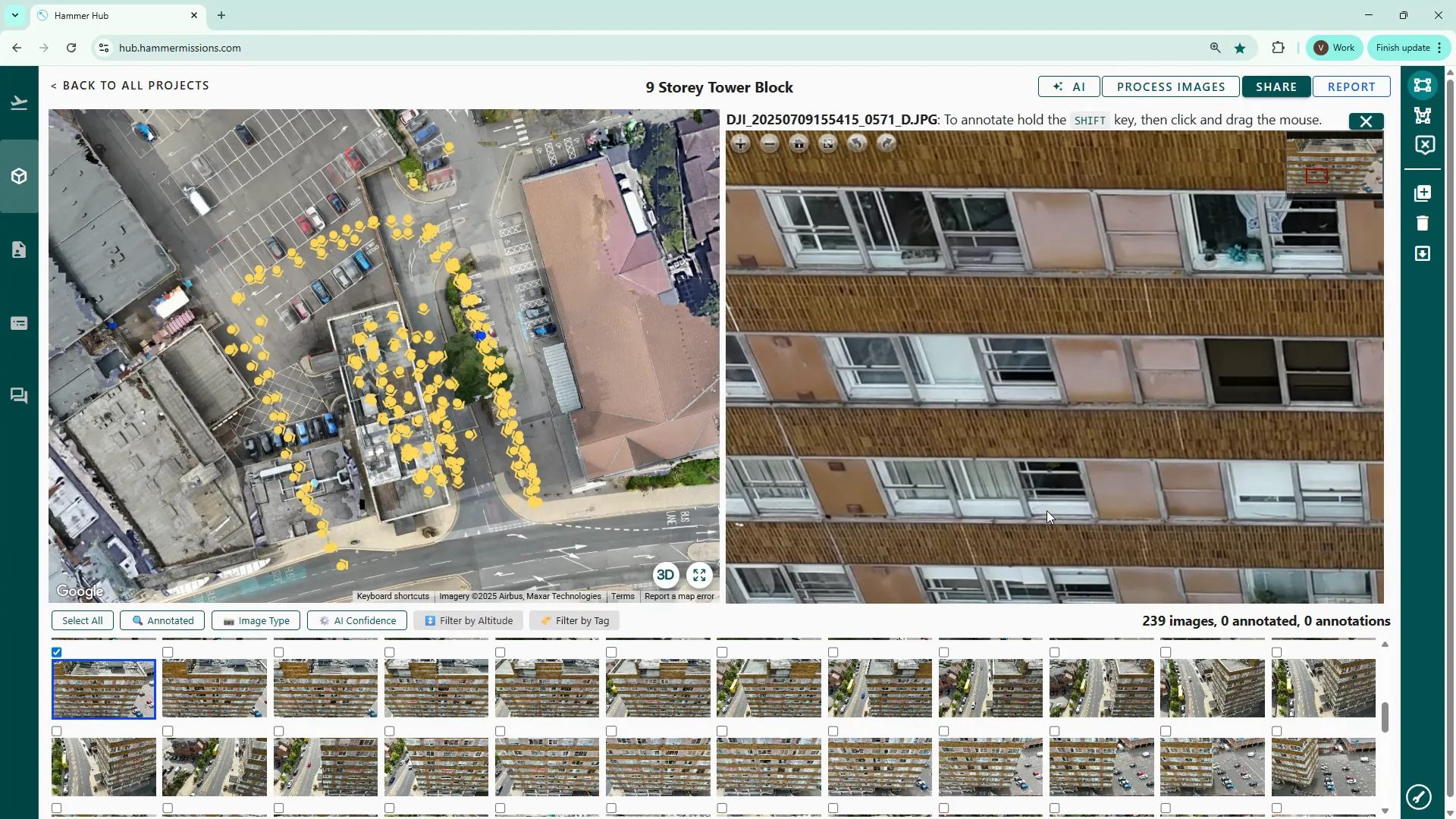The image size is (1456, 819).
Task: Click the download images icon
Action: point(1423,253)
